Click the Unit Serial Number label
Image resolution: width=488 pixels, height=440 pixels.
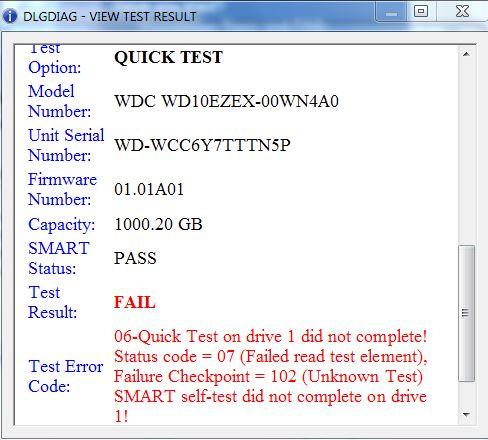click(66, 145)
